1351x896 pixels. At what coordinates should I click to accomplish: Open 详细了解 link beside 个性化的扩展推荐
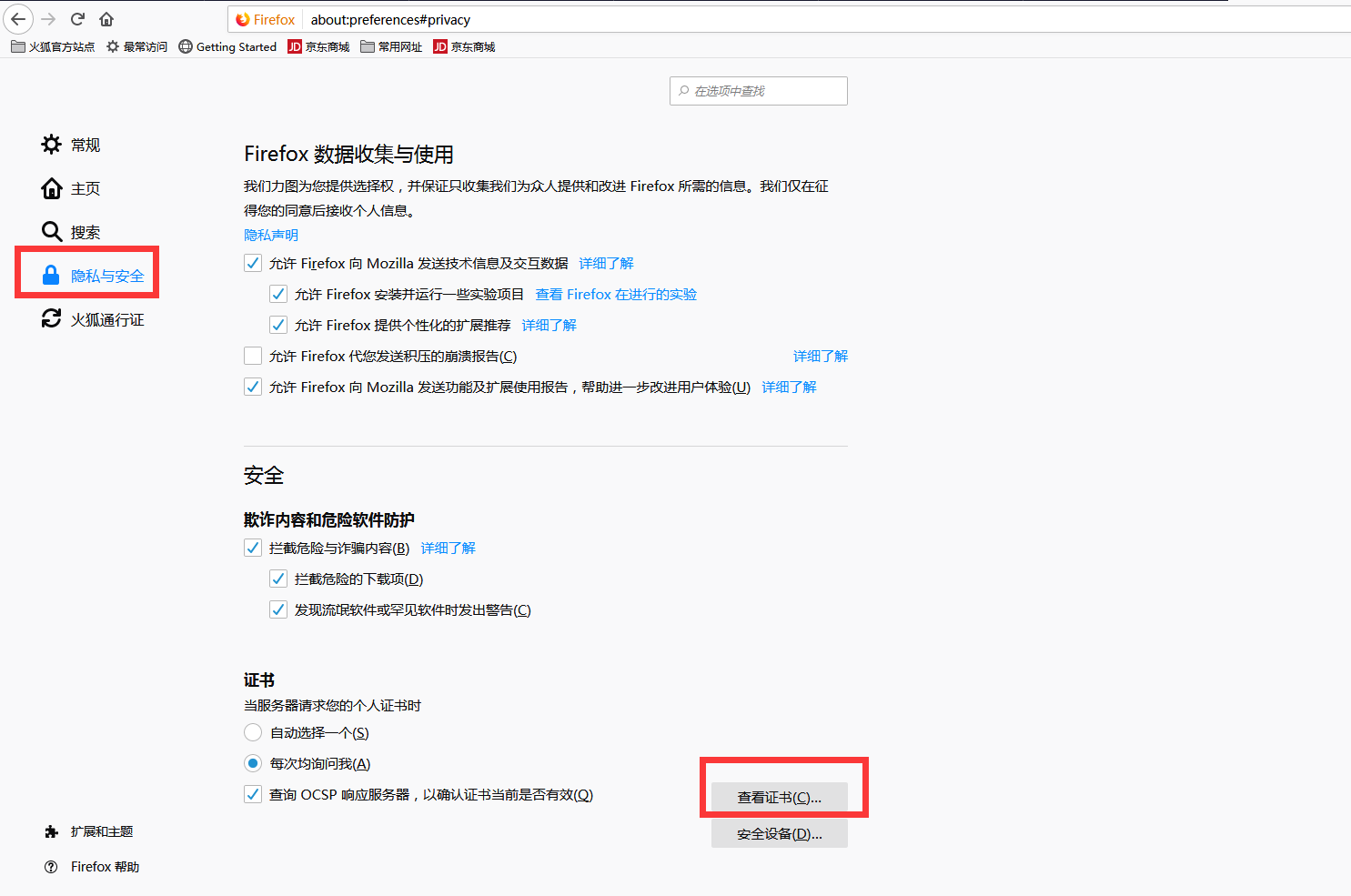549,325
